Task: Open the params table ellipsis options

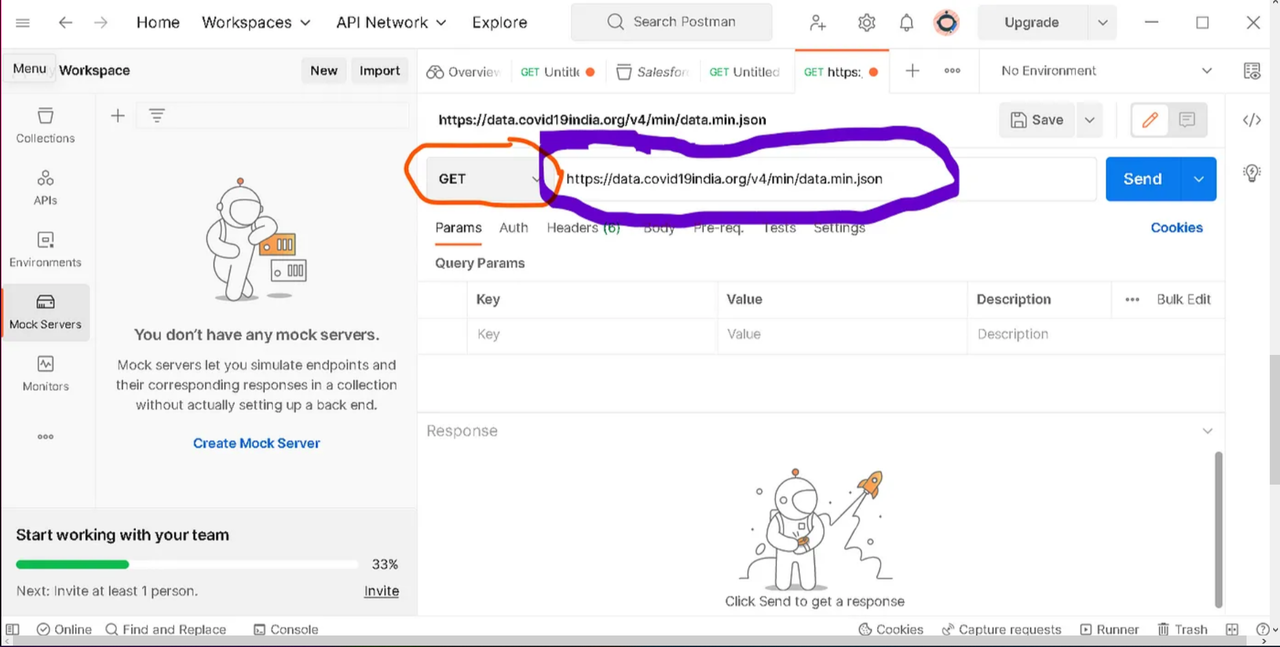Action: pyautogui.click(x=1132, y=299)
